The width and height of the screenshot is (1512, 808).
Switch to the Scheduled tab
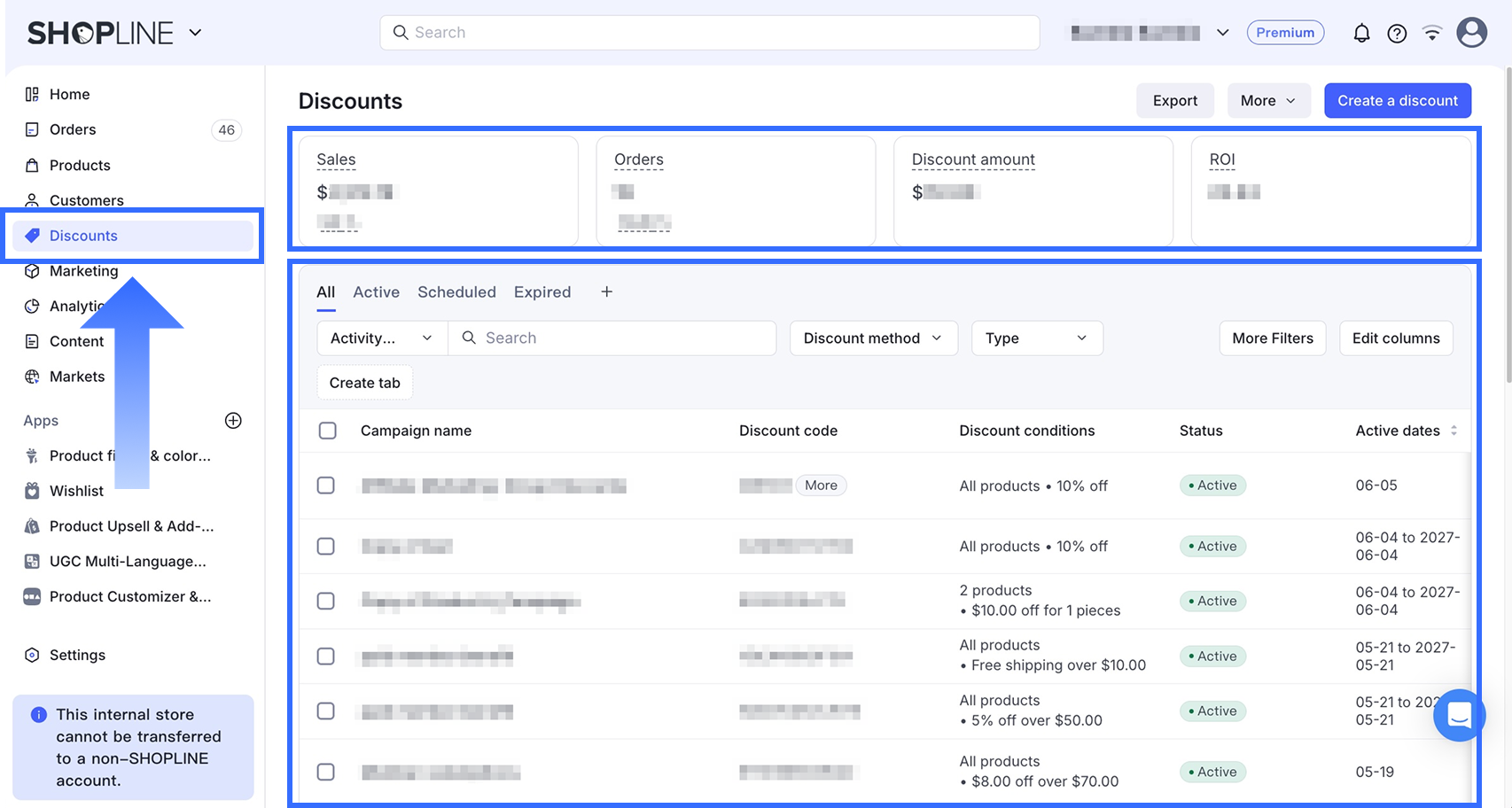456,292
